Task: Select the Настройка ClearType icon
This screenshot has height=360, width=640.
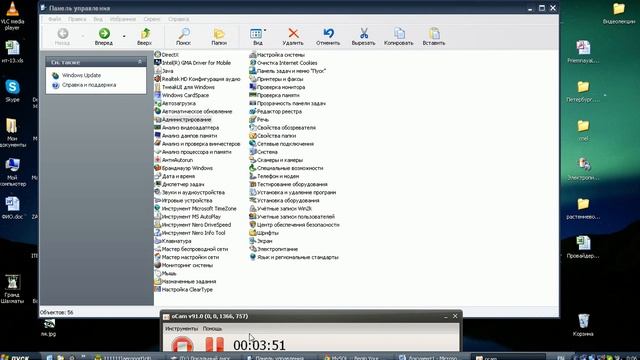Action: pyautogui.click(x=158, y=289)
